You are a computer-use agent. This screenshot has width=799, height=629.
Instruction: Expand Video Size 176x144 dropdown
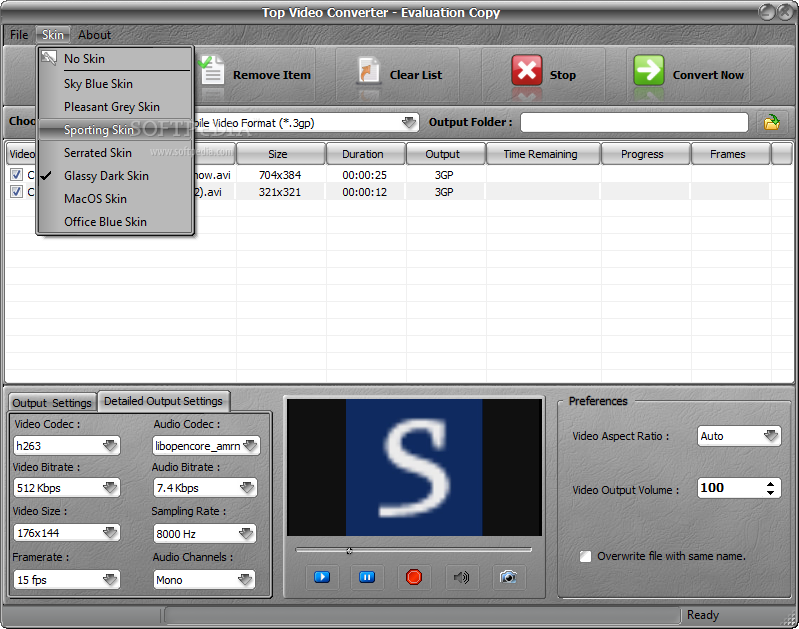click(x=110, y=533)
